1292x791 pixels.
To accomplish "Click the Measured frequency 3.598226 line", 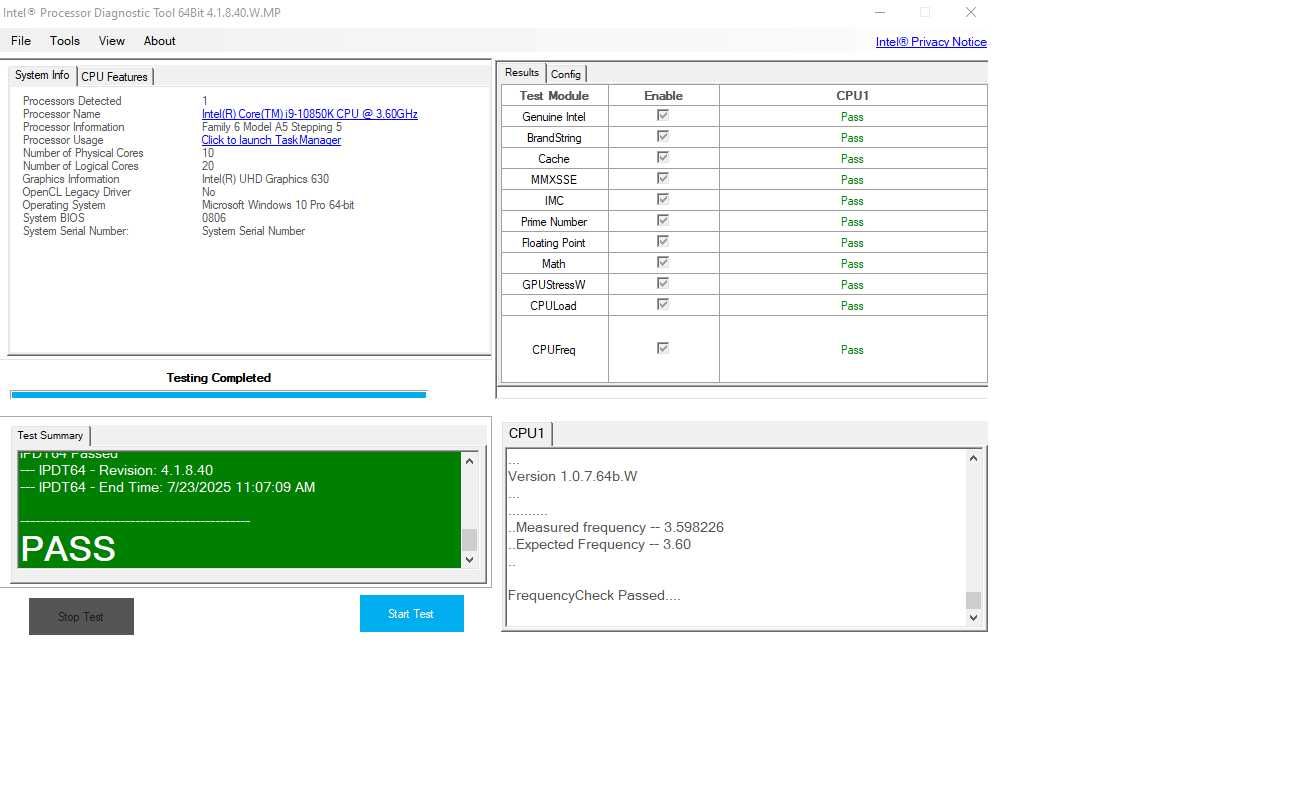I will (616, 527).
